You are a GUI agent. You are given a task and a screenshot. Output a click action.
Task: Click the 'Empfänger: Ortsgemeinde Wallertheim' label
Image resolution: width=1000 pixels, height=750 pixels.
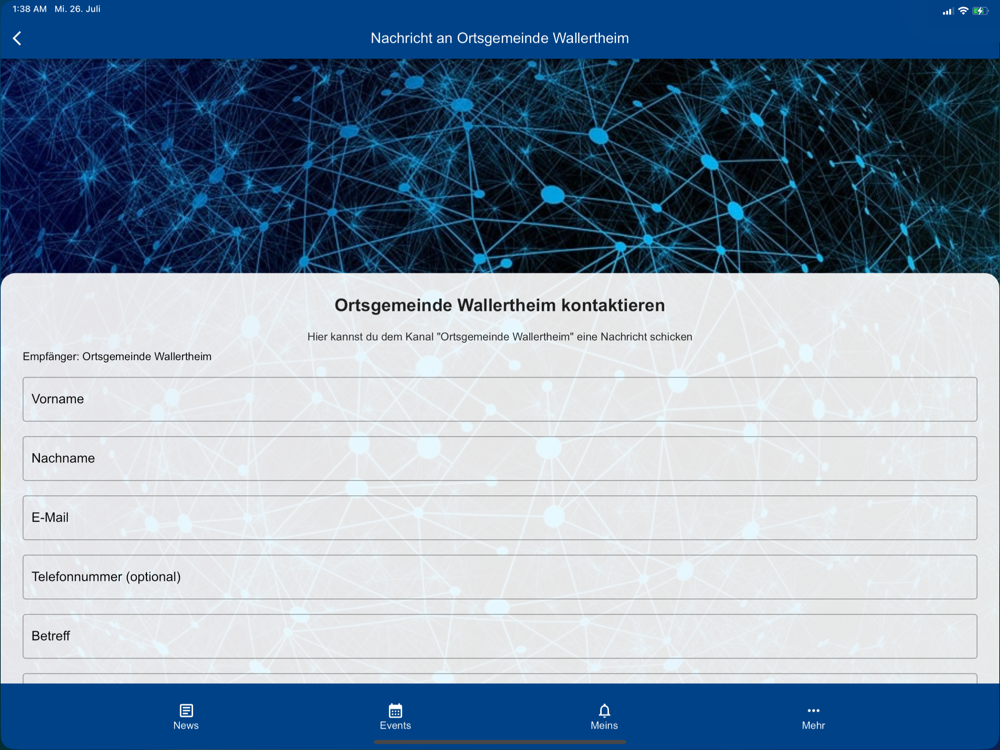click(117, 357)
